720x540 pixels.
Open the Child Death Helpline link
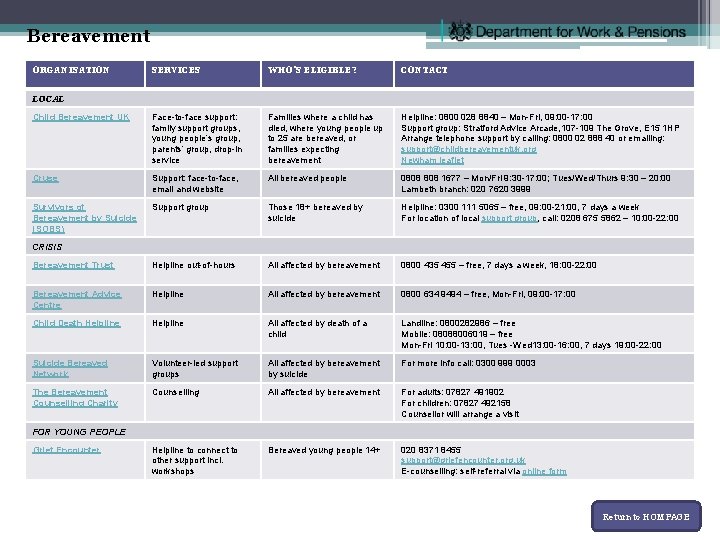click(77, 323)
